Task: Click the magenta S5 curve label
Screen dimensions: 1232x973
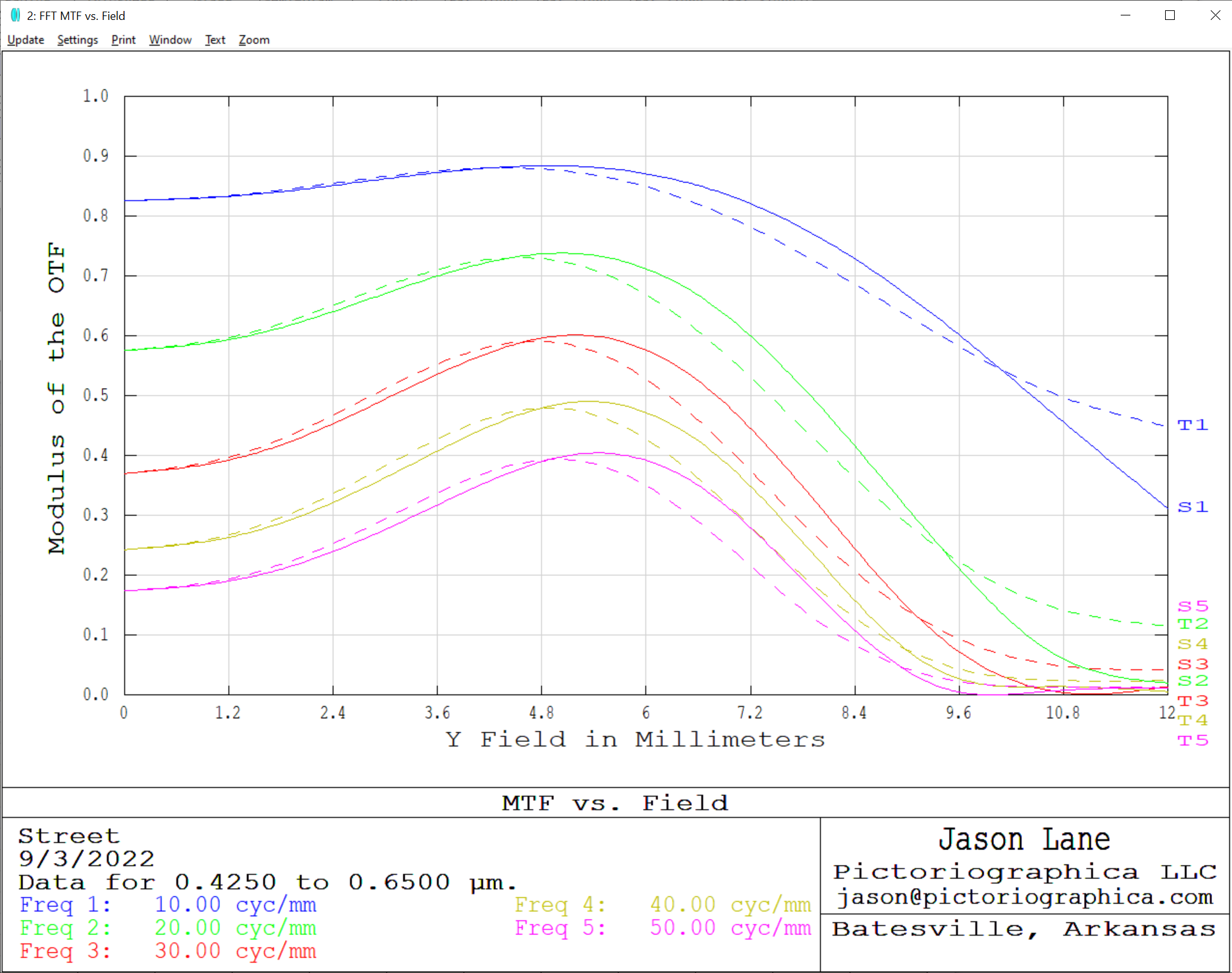Action: 1192,606
